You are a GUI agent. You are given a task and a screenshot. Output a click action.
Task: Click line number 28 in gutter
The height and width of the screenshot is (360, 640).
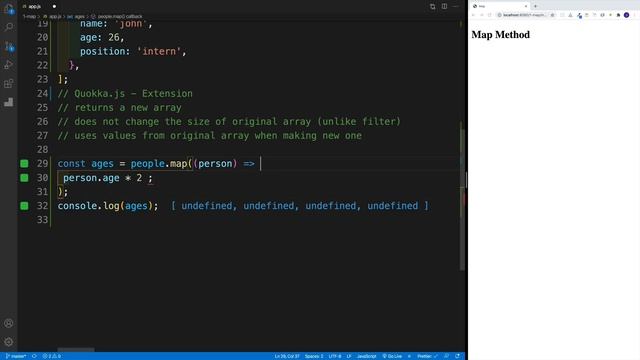click(42, 150)
